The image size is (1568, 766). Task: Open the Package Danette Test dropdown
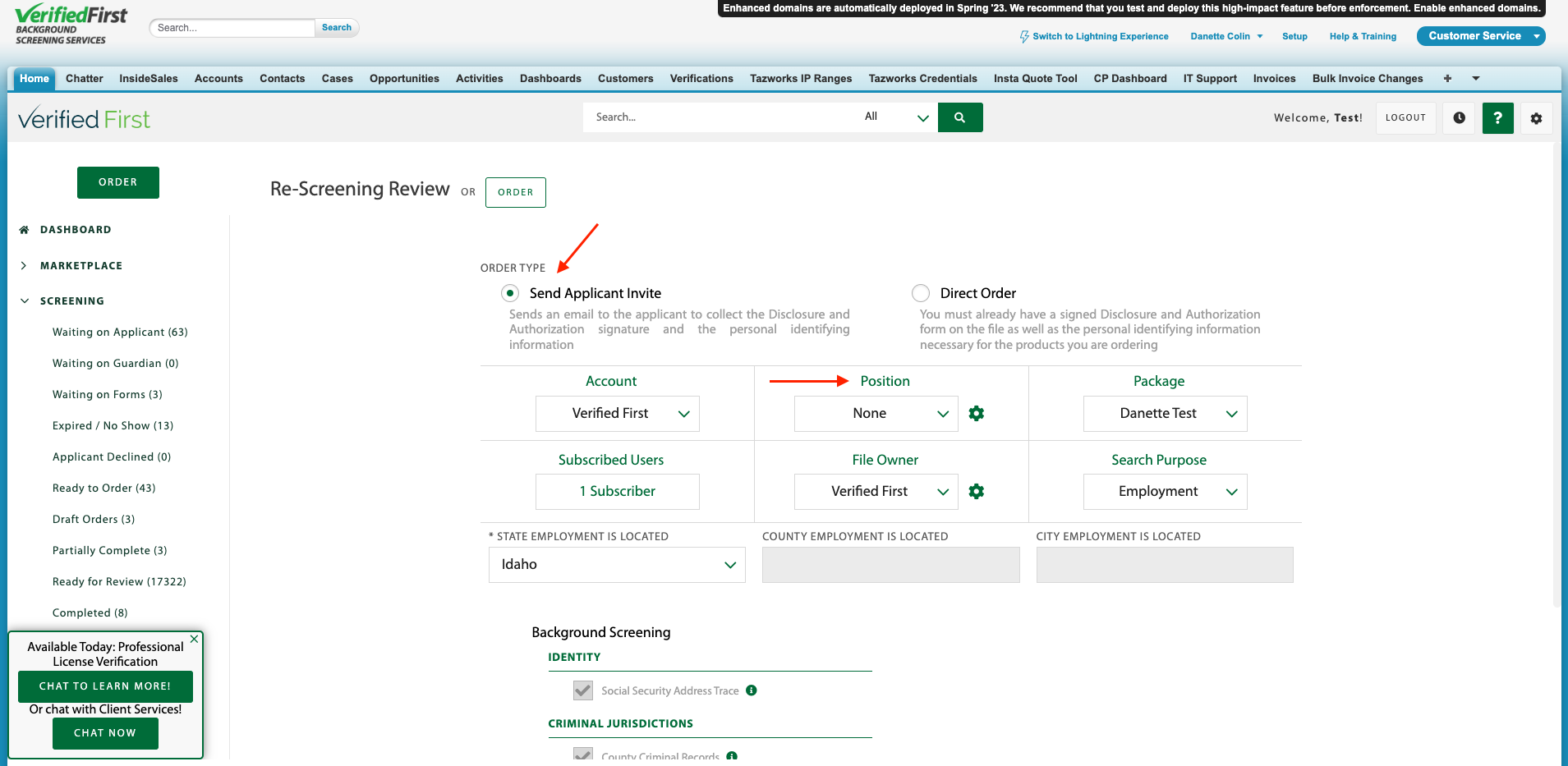1166,414
